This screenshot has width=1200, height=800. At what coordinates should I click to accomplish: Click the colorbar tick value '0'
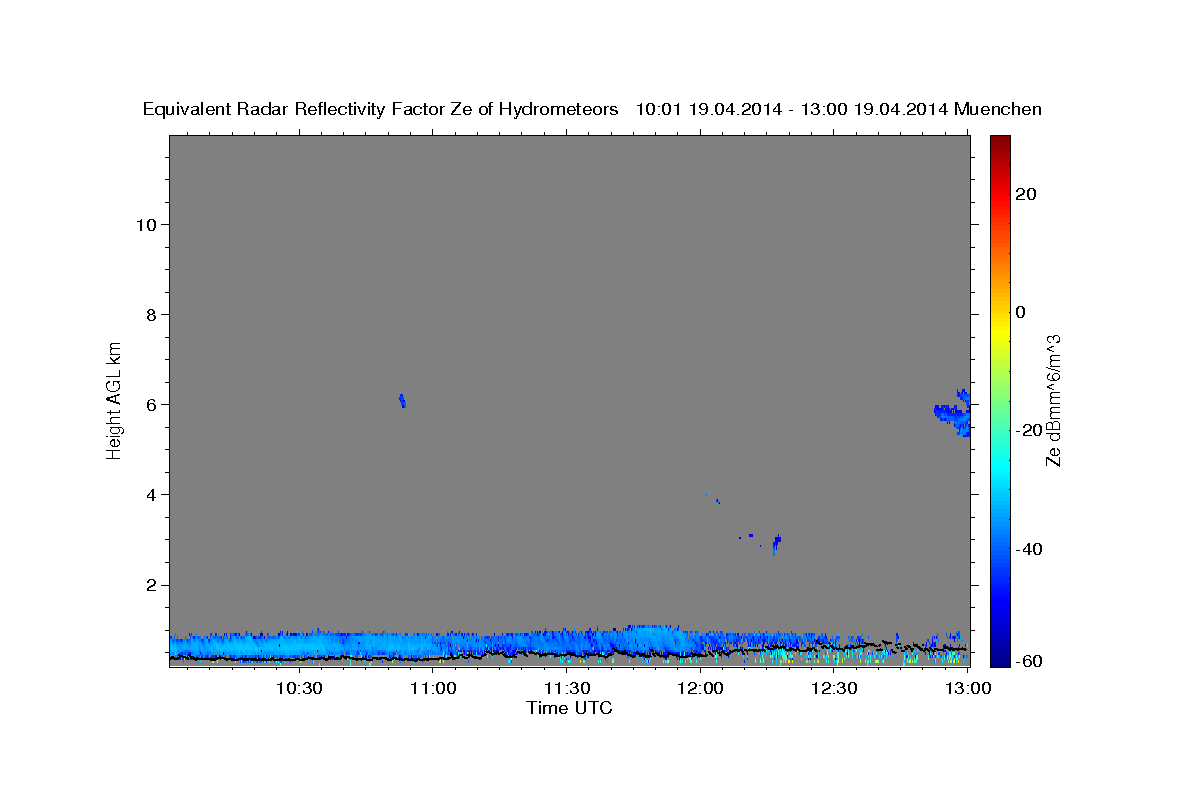[x=1020, y=312]
